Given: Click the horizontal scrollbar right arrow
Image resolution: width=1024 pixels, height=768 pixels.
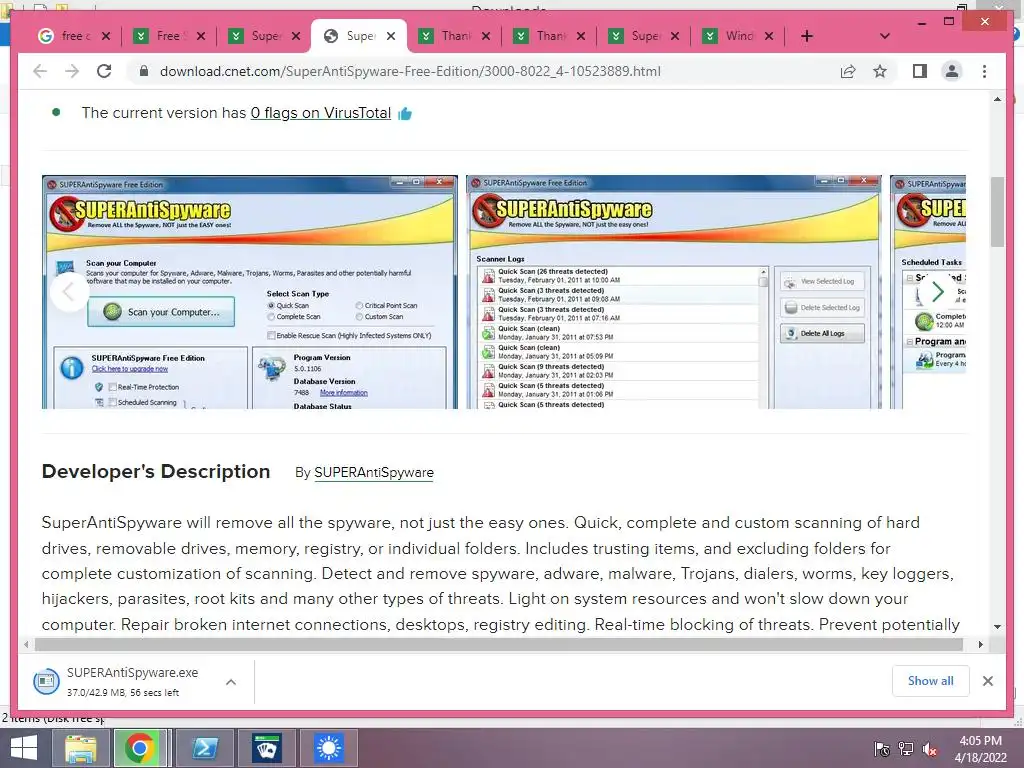Looking at the screenshot, I should point(980,645).
